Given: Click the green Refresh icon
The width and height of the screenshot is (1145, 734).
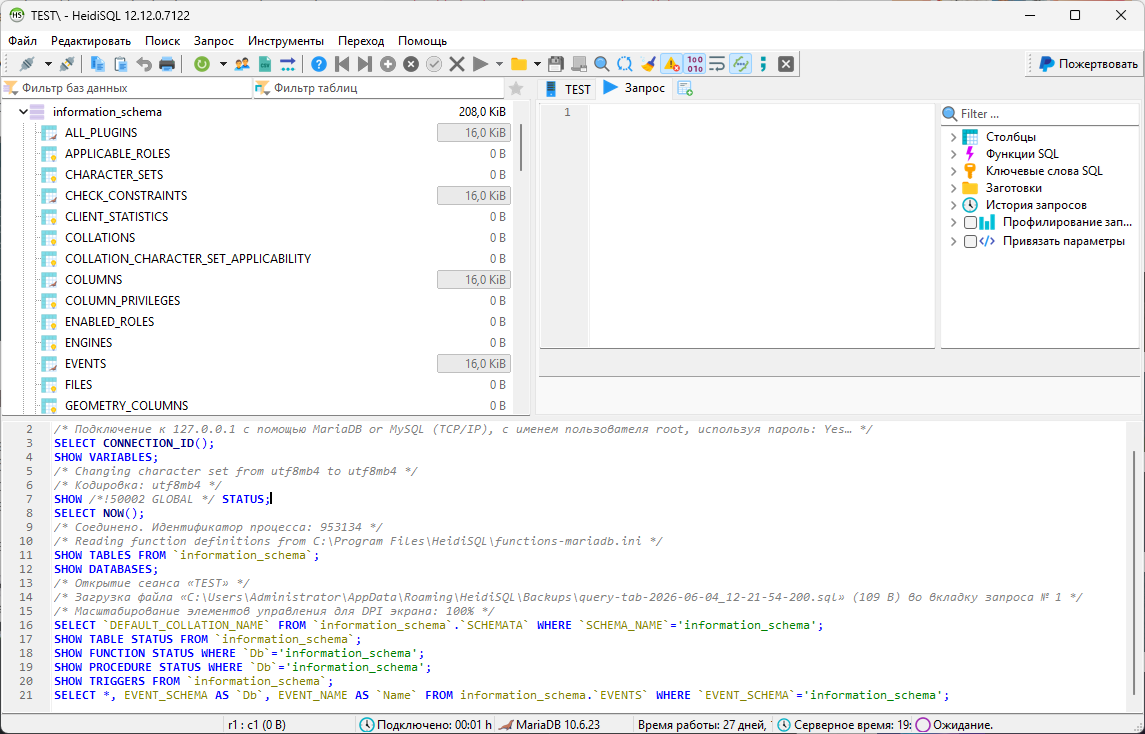Looking at the screenshot, I should 202,64.
